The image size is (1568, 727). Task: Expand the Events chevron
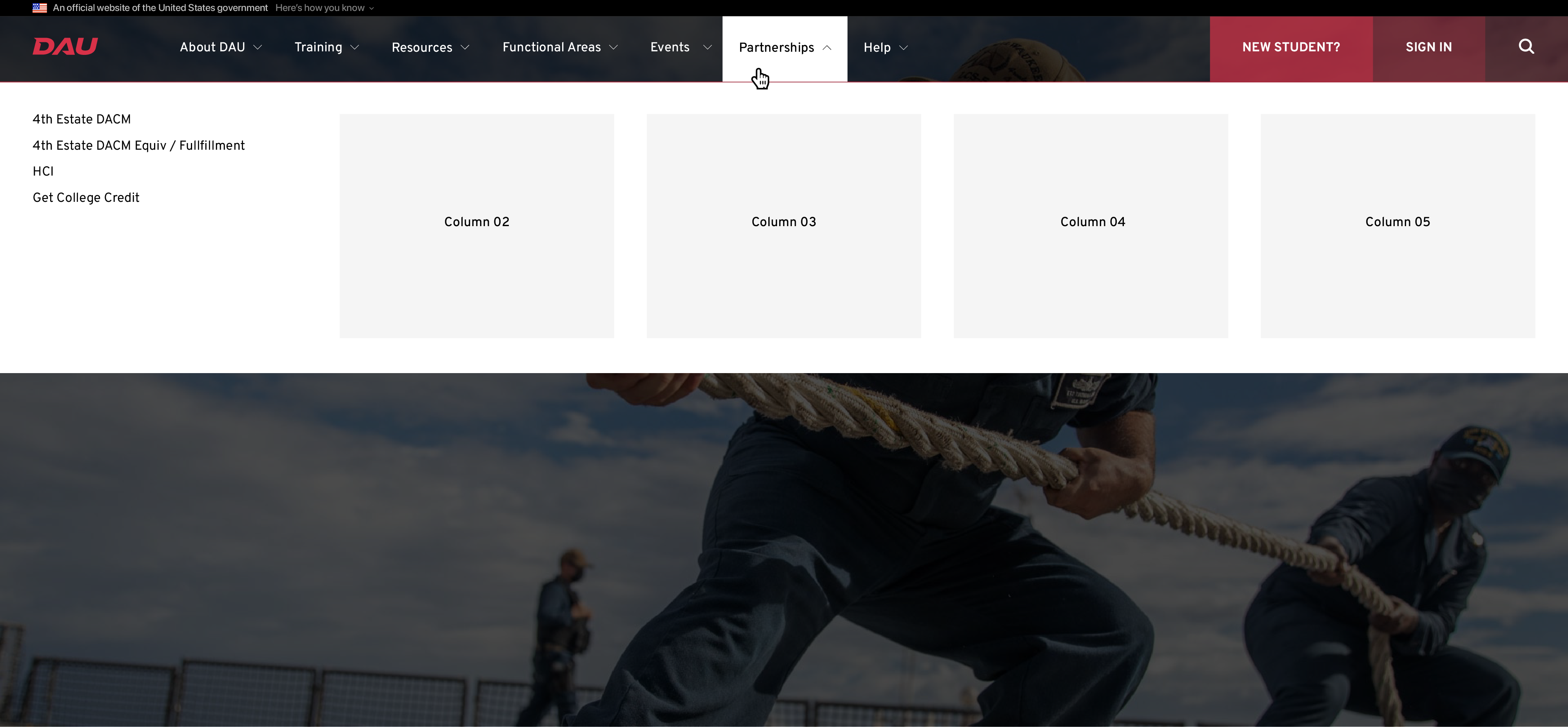click(707, 47)
